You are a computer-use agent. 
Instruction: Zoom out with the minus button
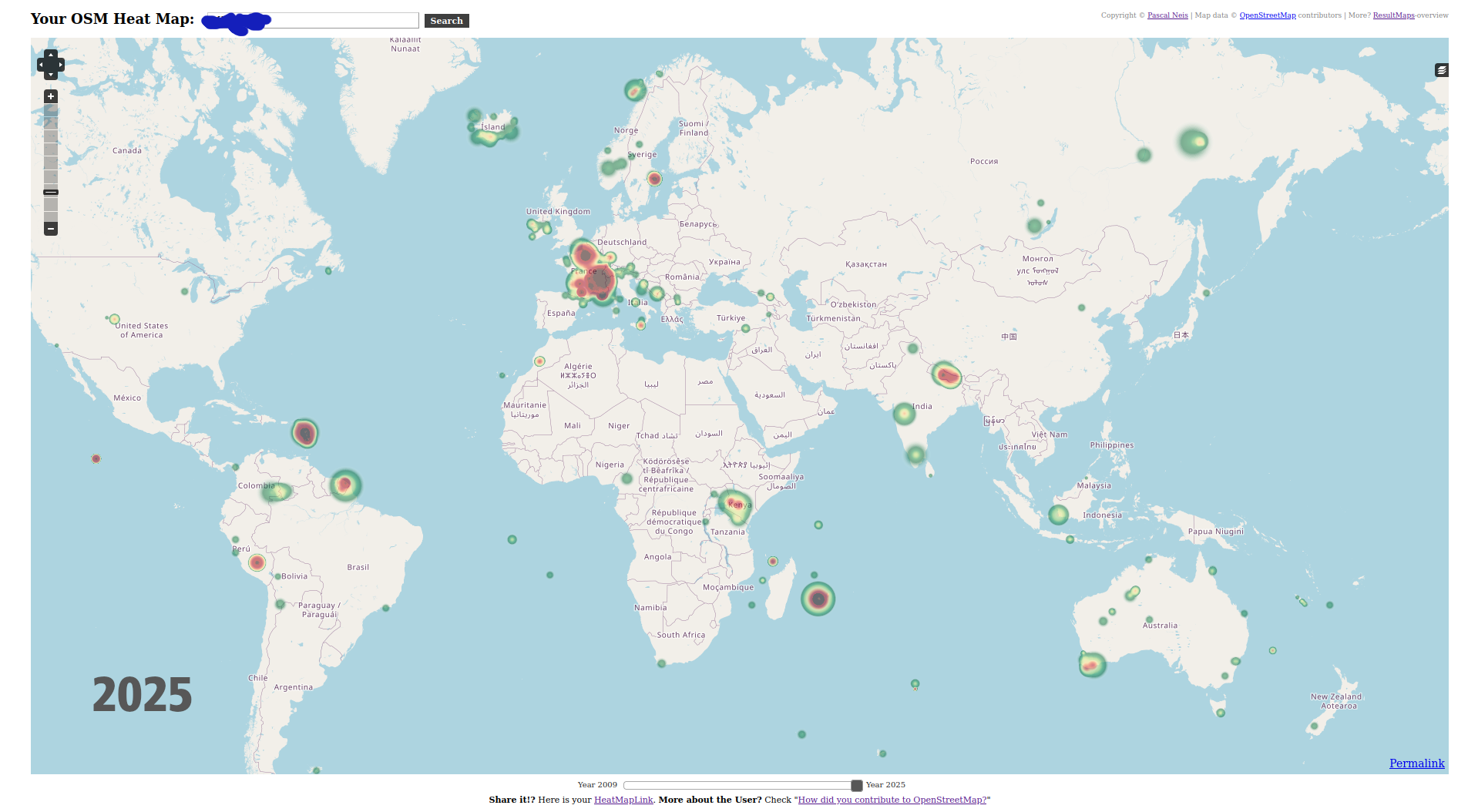51,229
